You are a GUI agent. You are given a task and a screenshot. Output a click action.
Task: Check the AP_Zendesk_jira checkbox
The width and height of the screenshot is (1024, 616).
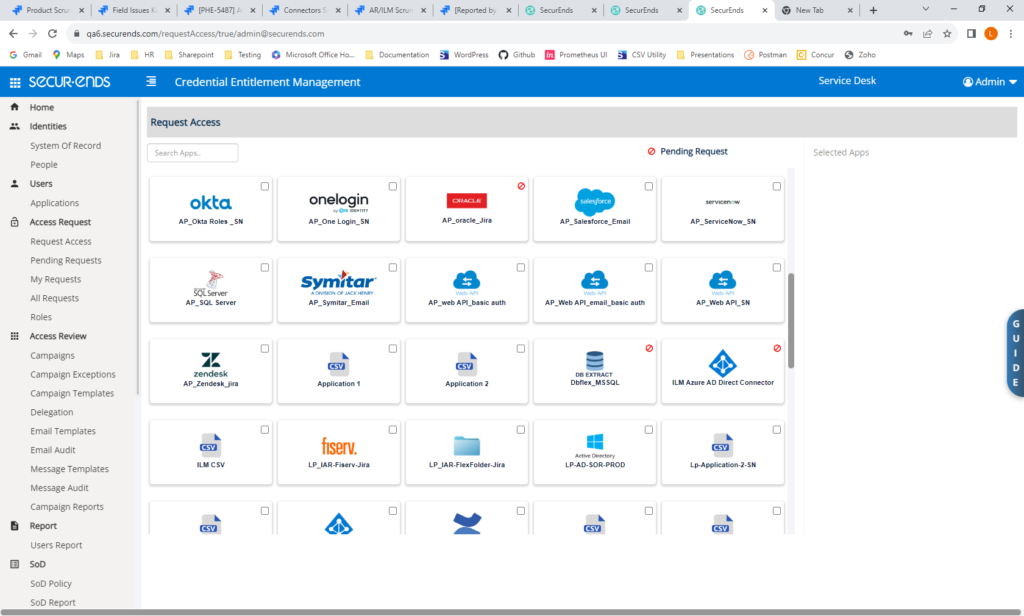(264, 348)
